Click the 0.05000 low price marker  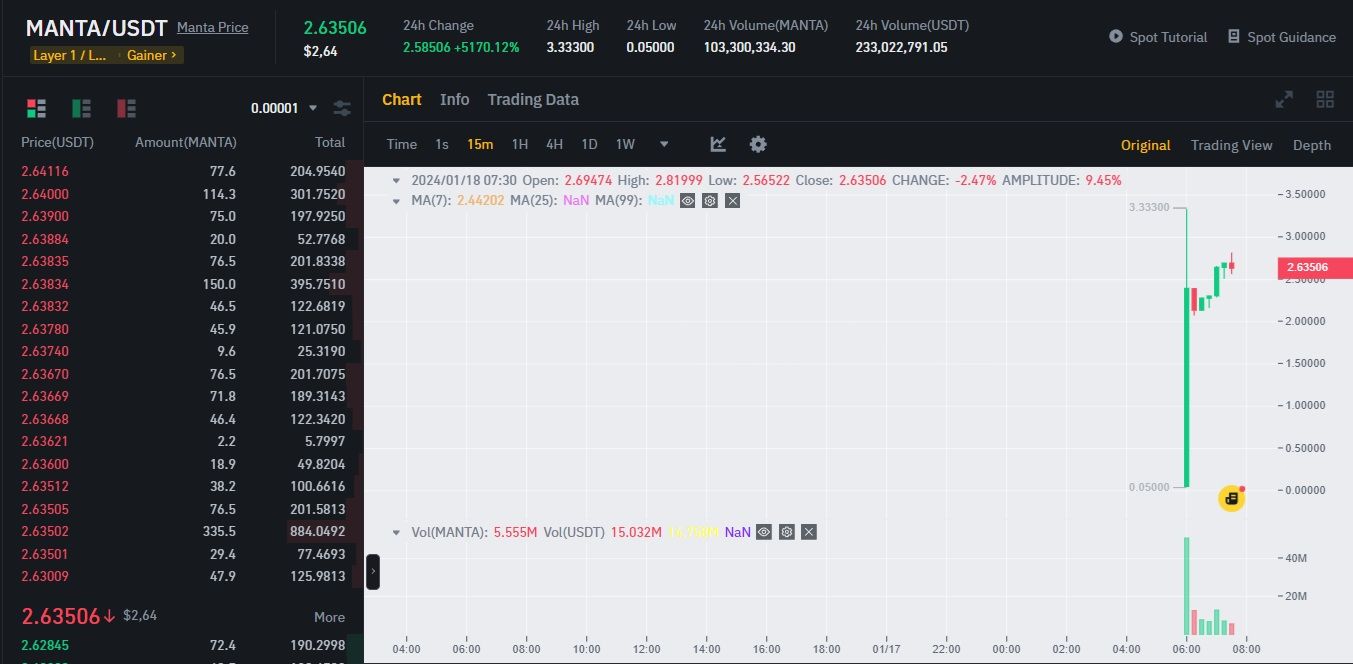click(1148, 487)
